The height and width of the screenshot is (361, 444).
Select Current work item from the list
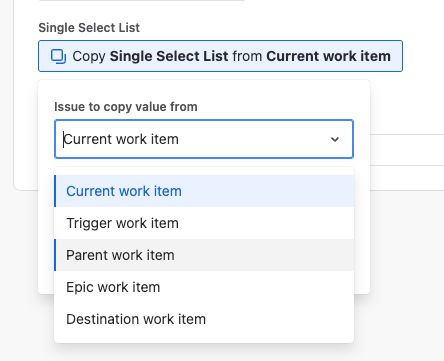204,191
